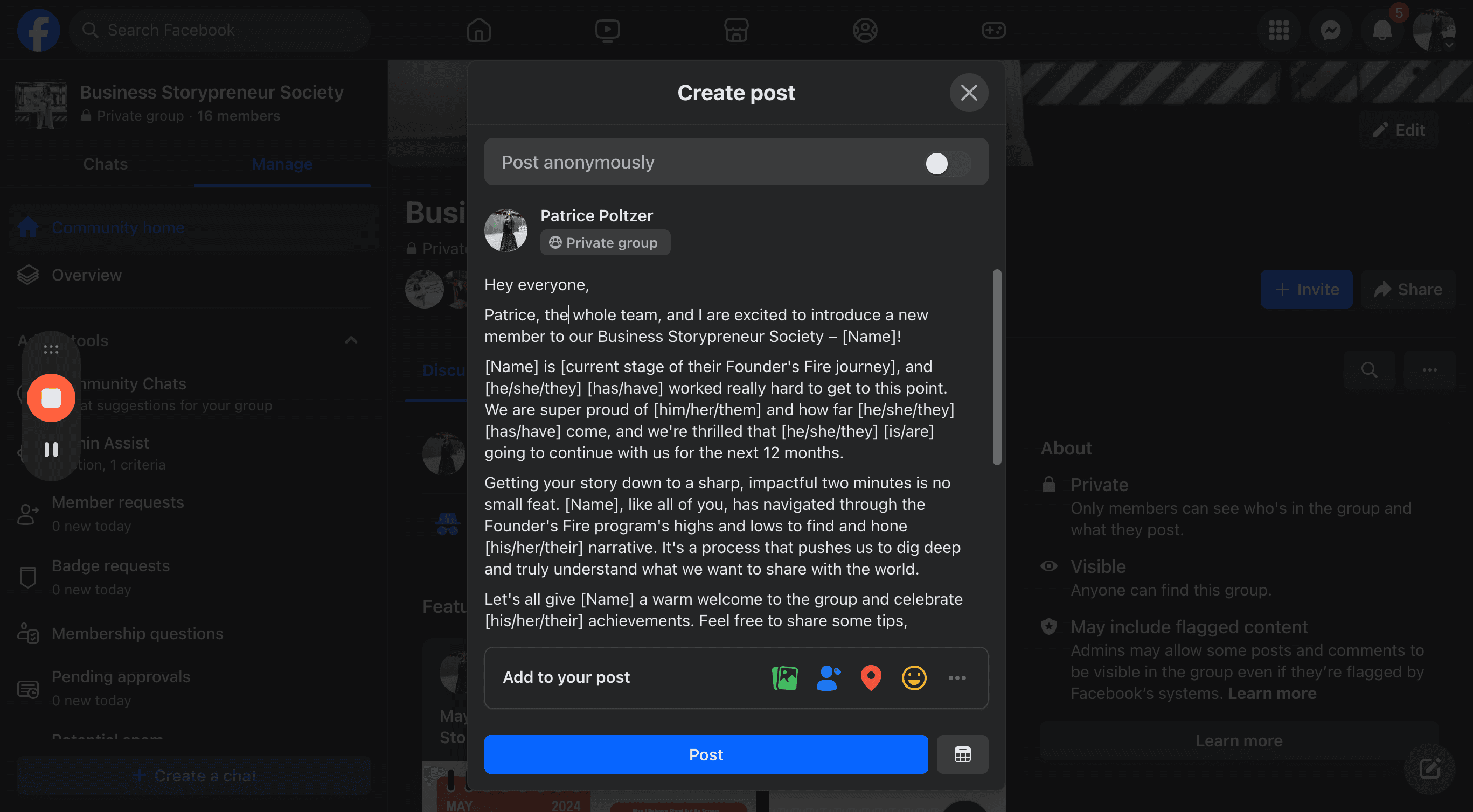Search within the group
Viewport: 1473px width, 812px height.
1369,370
